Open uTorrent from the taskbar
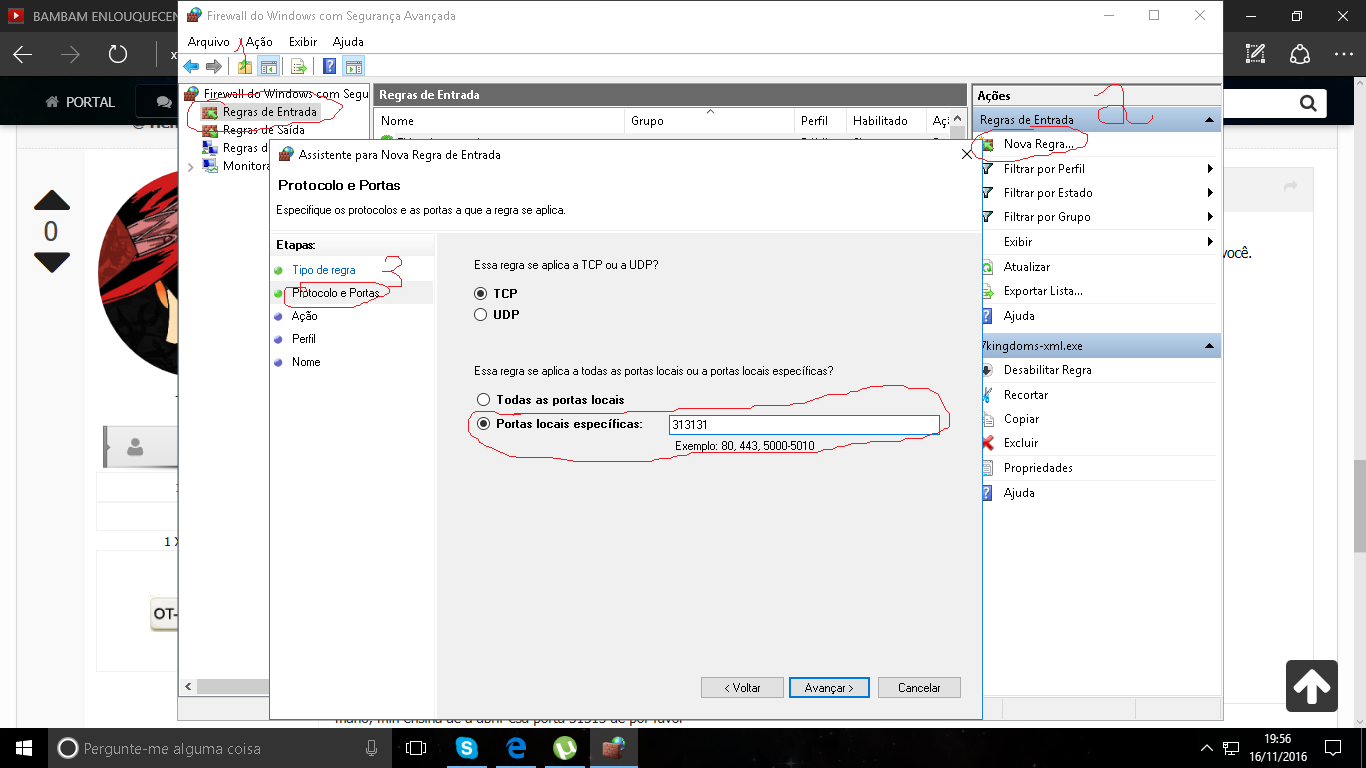The width and height of the screenshot is (1366, 768). pos(565,747)
